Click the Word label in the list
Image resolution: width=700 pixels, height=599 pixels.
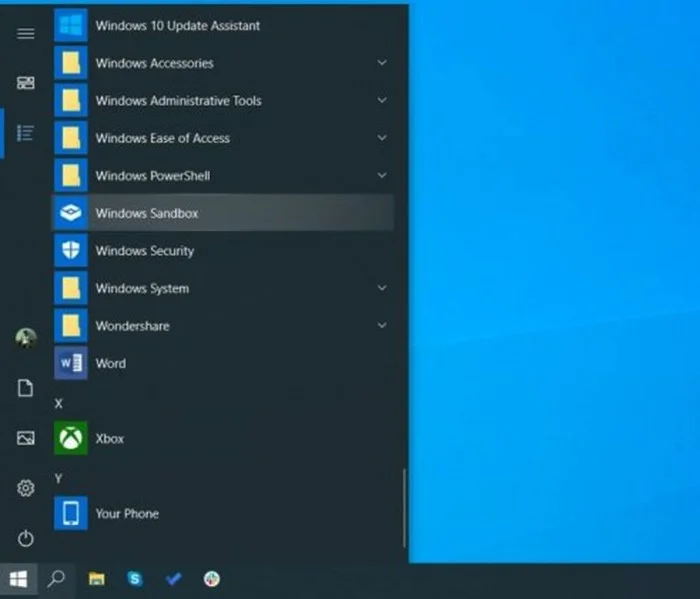111,363
